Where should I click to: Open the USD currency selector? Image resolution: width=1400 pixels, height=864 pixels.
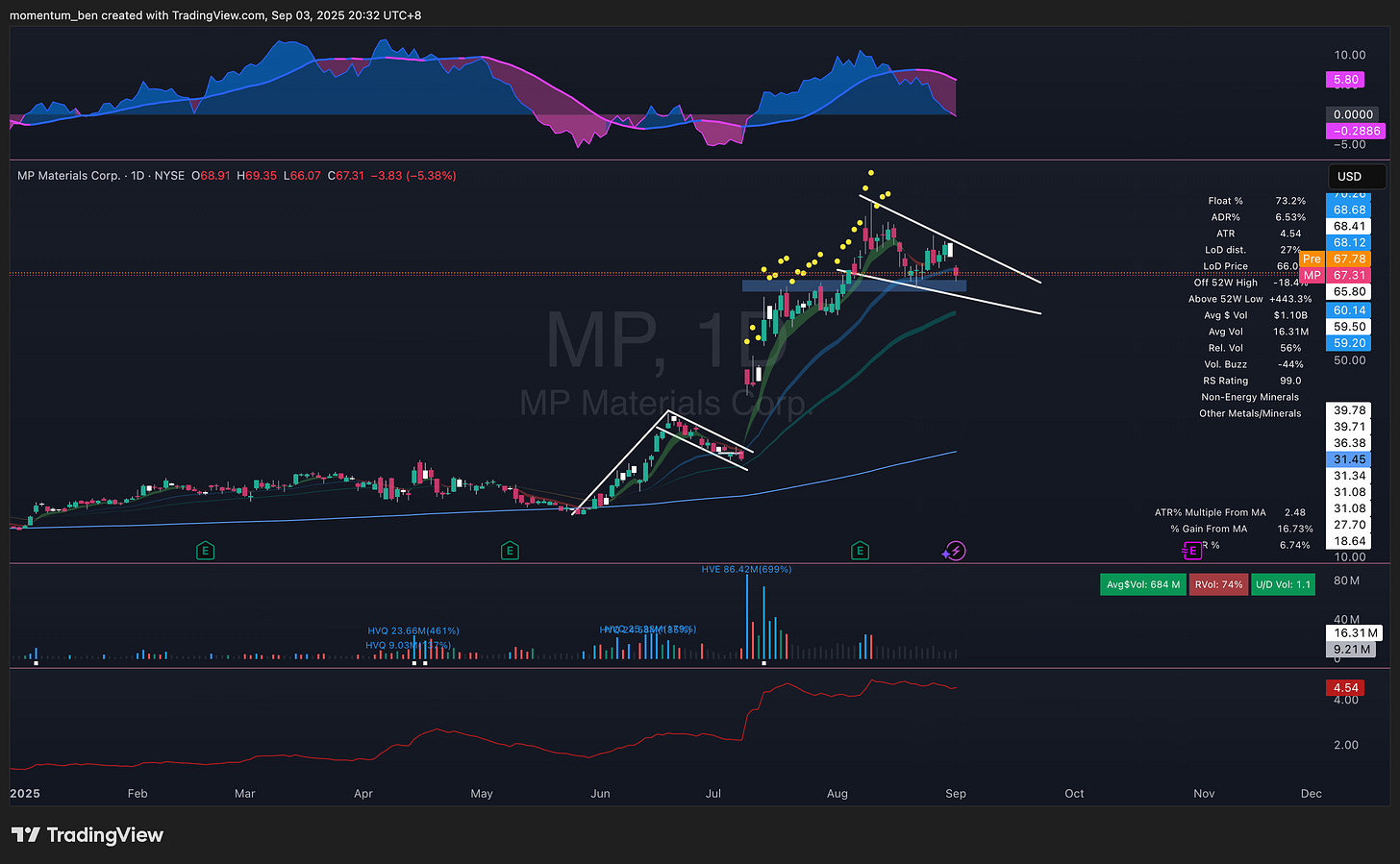click(1357, 177)
